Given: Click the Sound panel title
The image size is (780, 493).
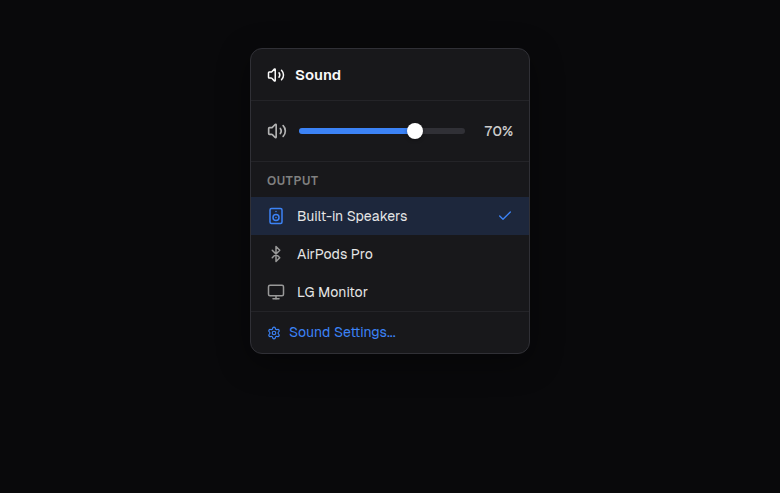Looking at the screenshot, I should (x=318, y=75).
